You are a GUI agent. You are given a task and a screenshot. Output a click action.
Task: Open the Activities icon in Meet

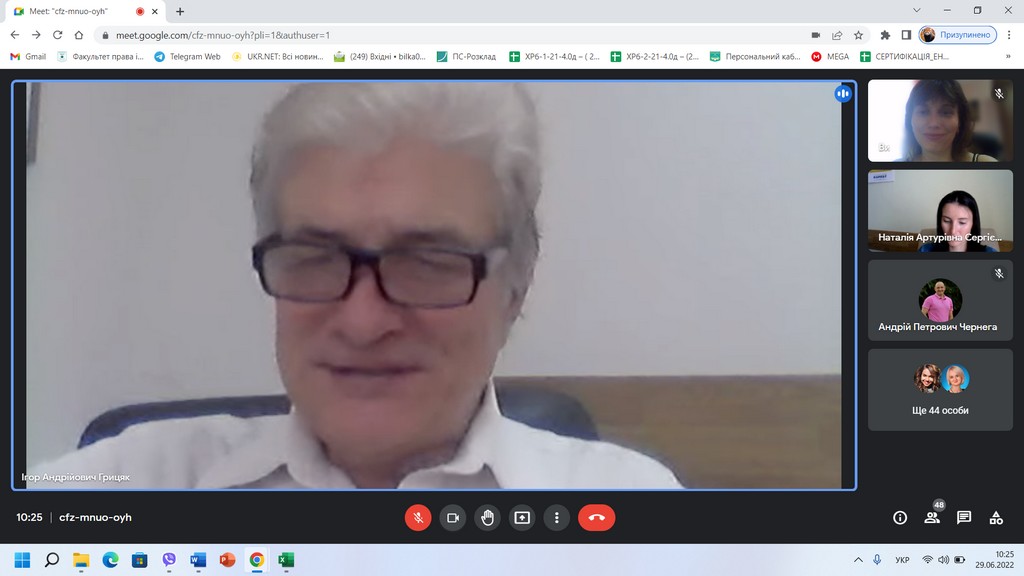click(x=996, y=518)
